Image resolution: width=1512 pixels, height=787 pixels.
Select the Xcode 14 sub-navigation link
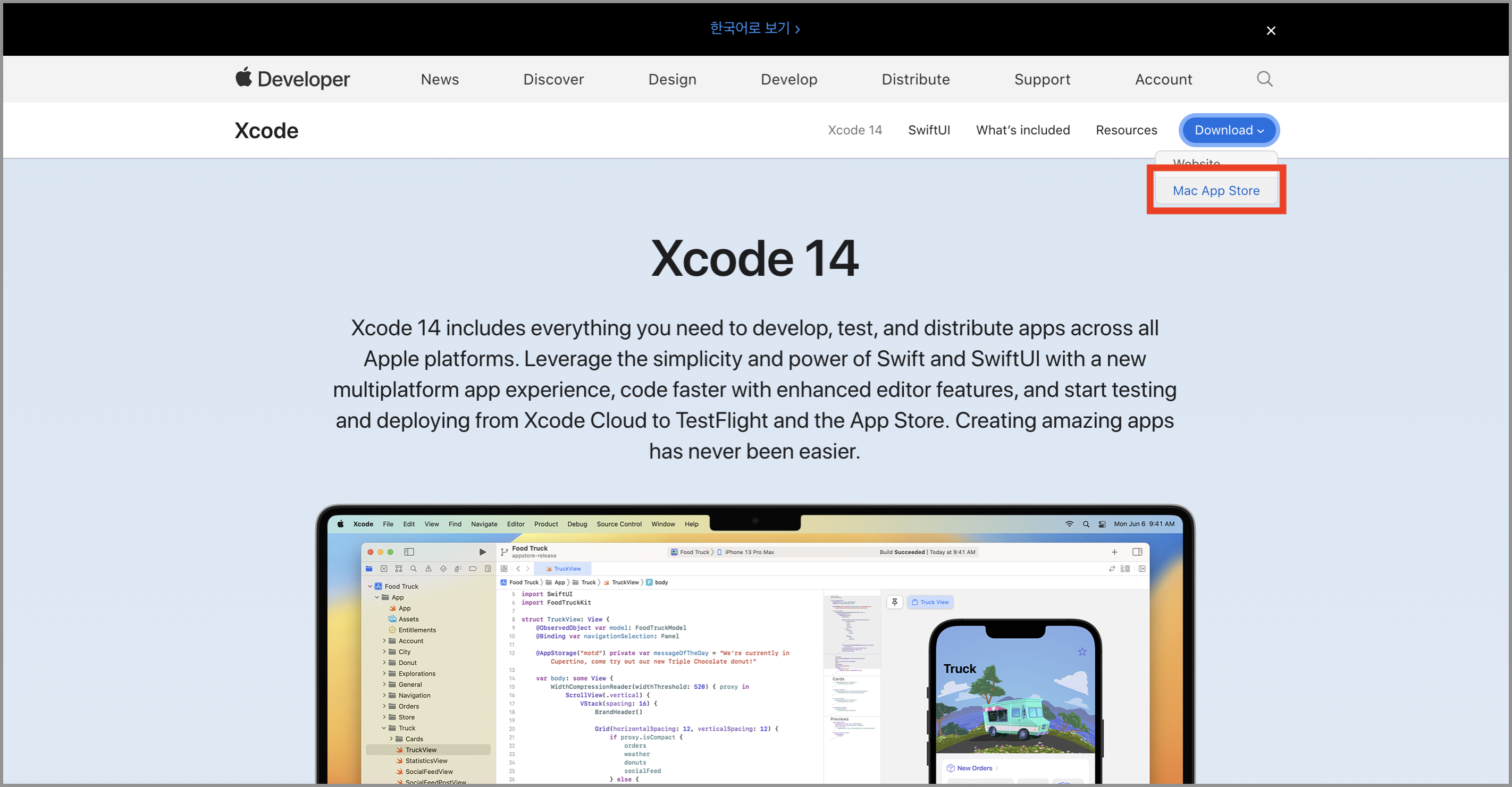pos(854,130)
